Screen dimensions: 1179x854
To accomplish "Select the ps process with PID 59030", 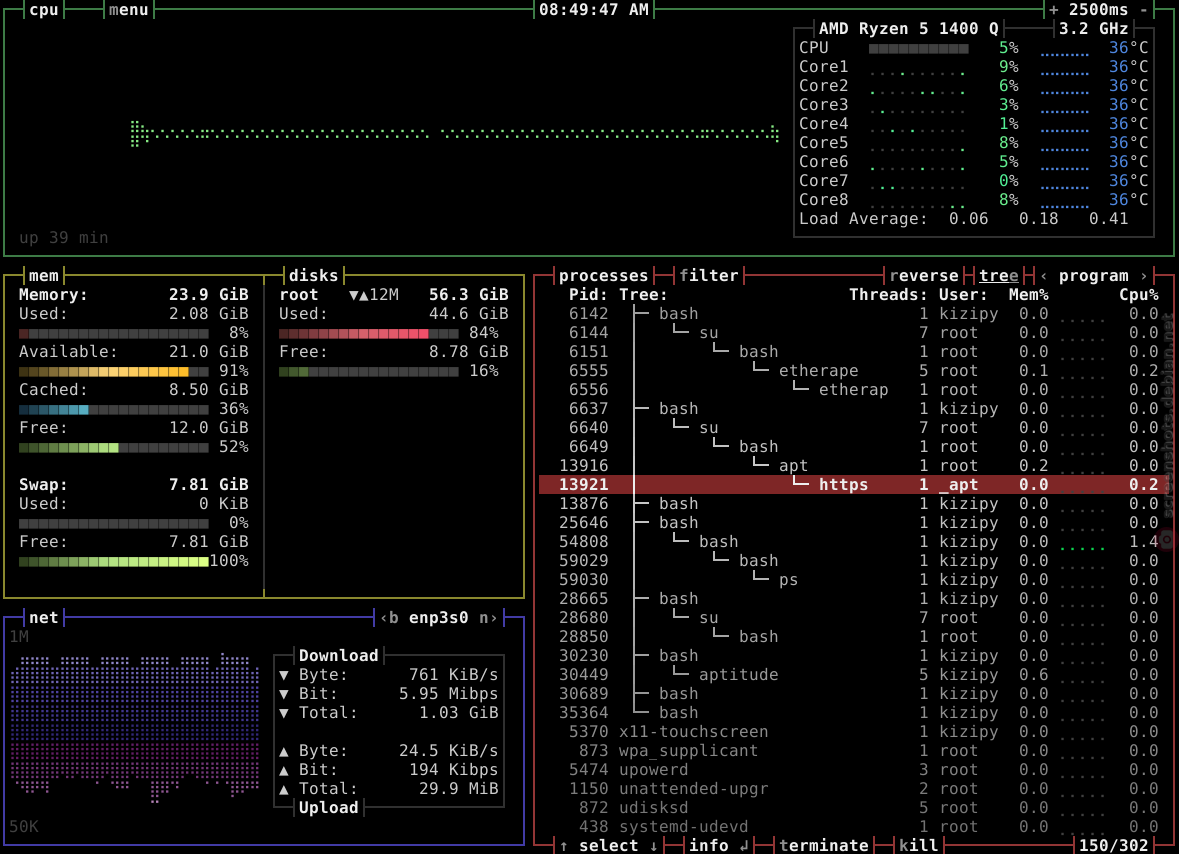I will 849,580.
